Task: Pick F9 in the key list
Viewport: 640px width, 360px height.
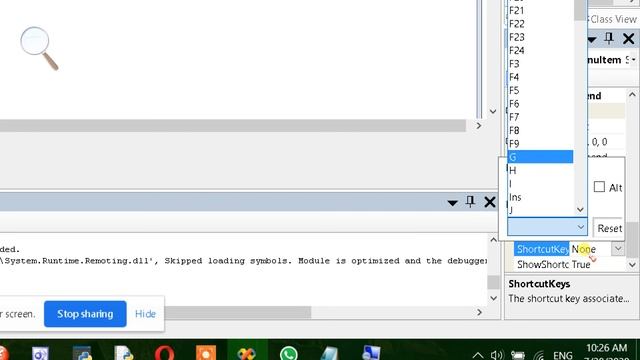Action: pyautogui.click(x=540, y=144)
